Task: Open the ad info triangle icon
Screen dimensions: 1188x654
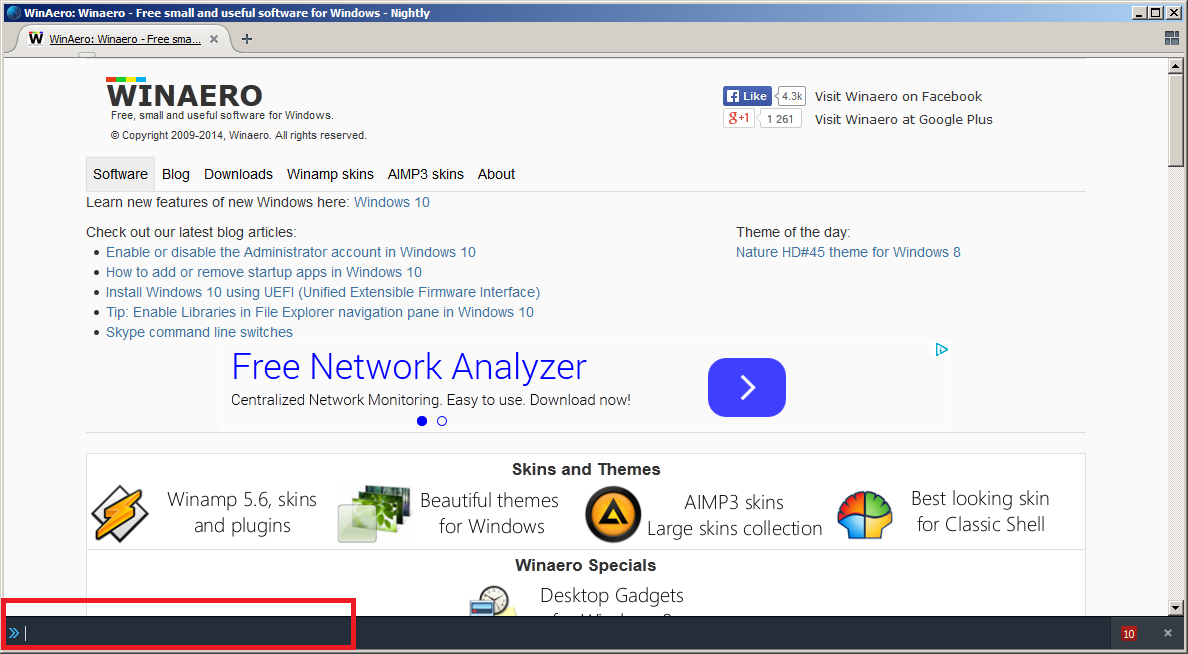Action: 941,349
